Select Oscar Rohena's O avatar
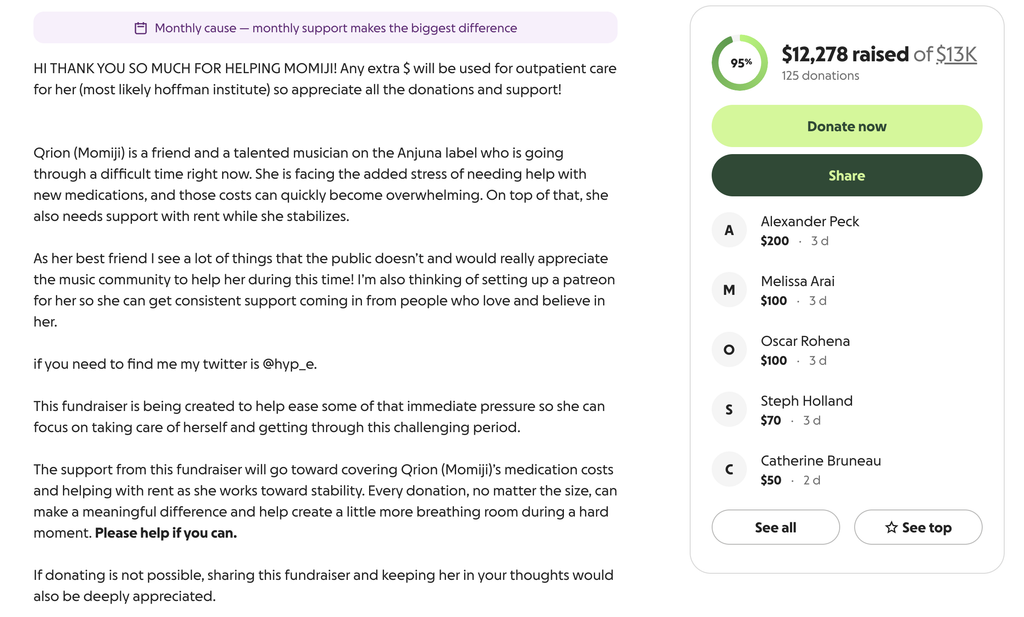The image size is (1024, 617). 729,350
